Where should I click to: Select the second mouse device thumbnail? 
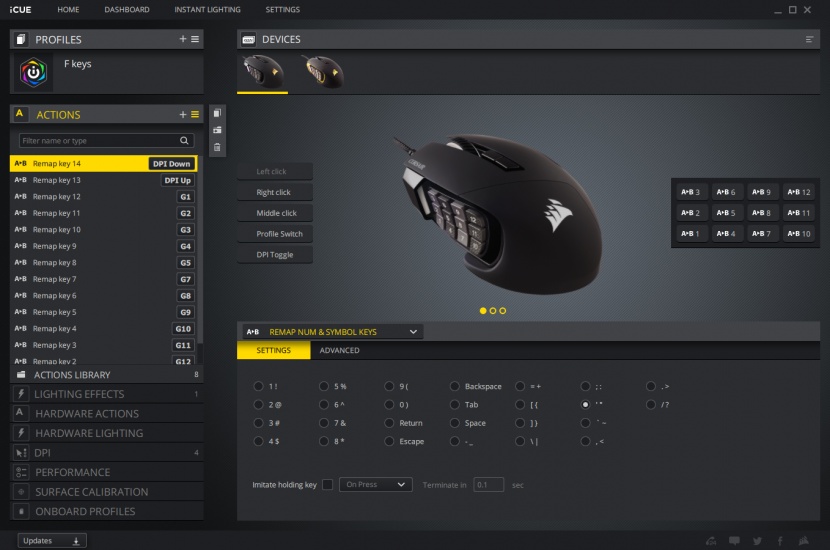pos(324,73)
